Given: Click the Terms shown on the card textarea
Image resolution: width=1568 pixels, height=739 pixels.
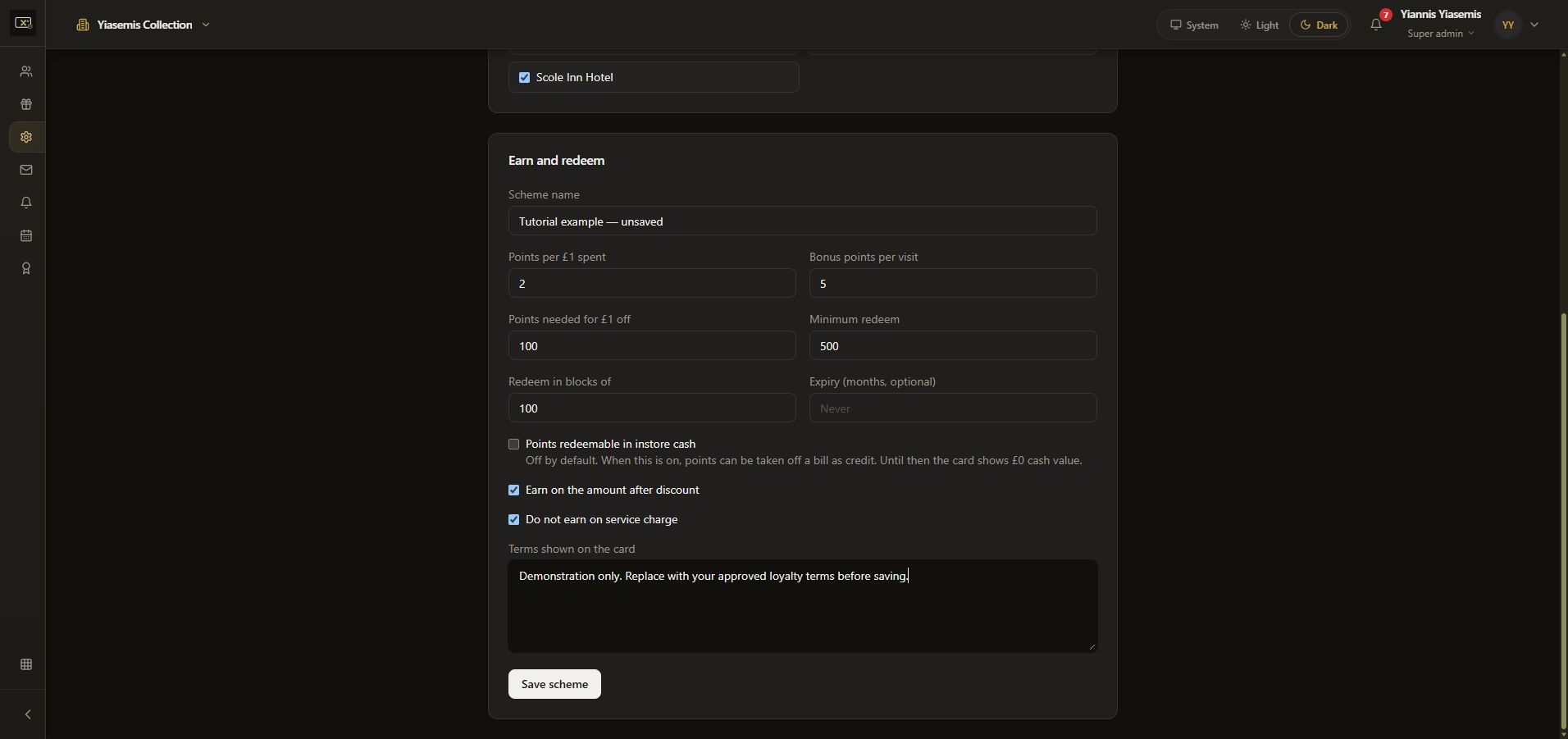Looking at the screenshot, I should 803,607.
